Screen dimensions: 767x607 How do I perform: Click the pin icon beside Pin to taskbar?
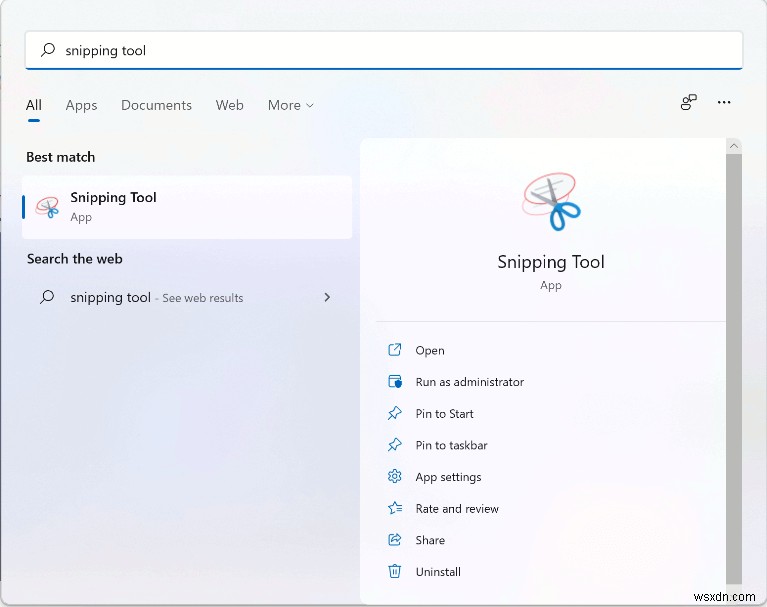[x=395, y=445]
